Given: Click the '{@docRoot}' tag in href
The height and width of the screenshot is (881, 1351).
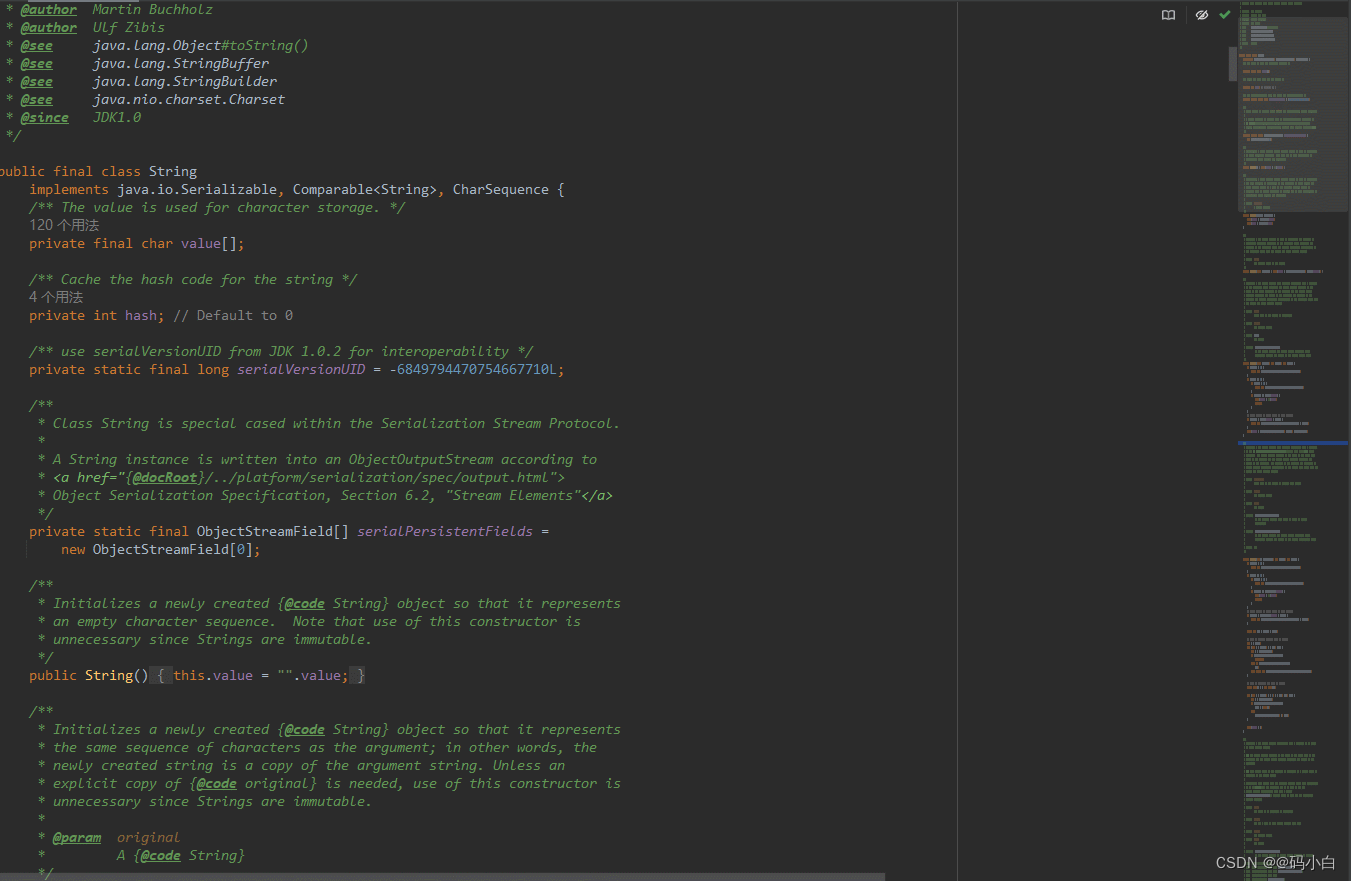Looking at the screenshot, I should coord(165,477).
